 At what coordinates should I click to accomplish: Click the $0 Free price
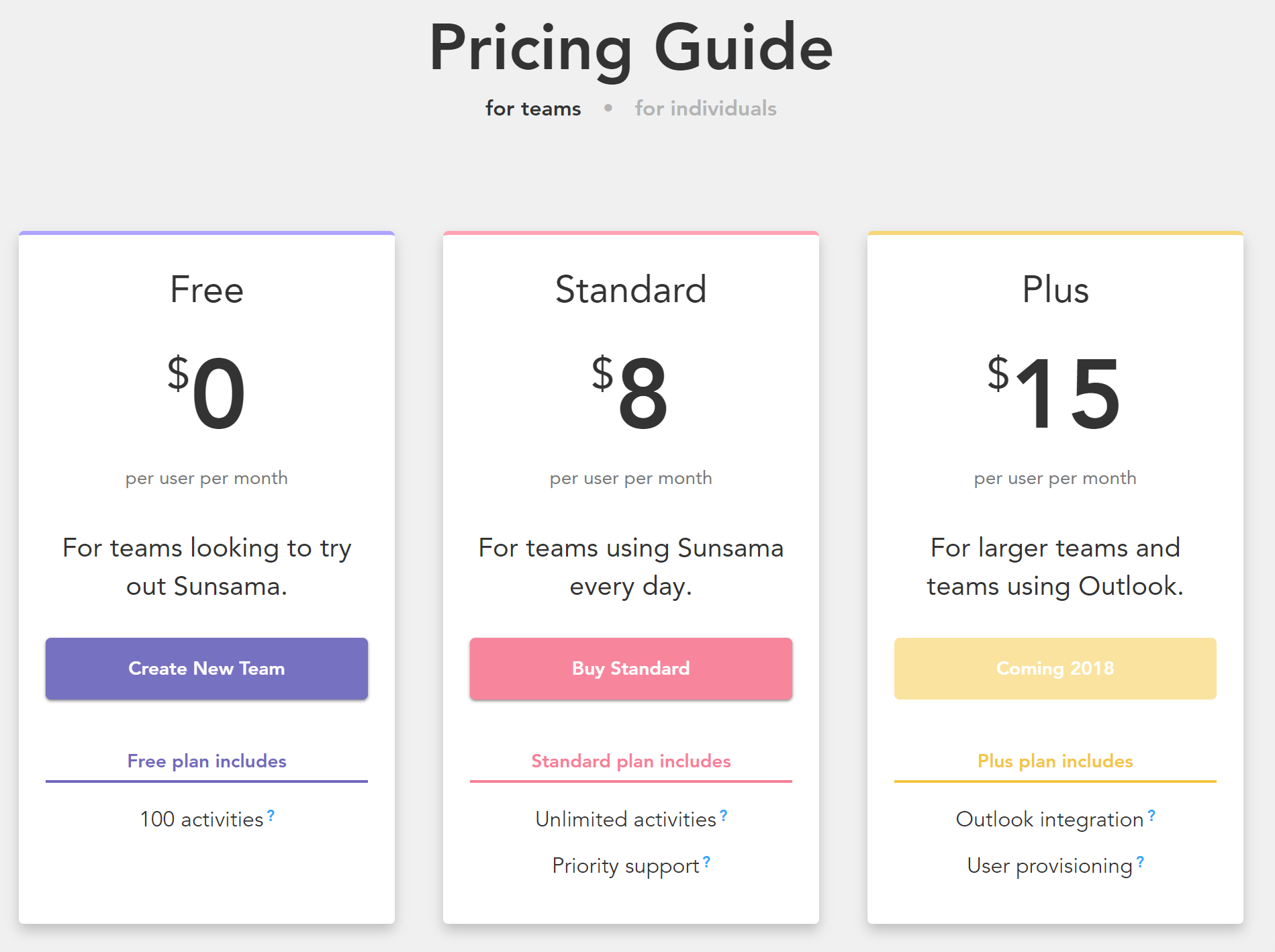(207, 393)
